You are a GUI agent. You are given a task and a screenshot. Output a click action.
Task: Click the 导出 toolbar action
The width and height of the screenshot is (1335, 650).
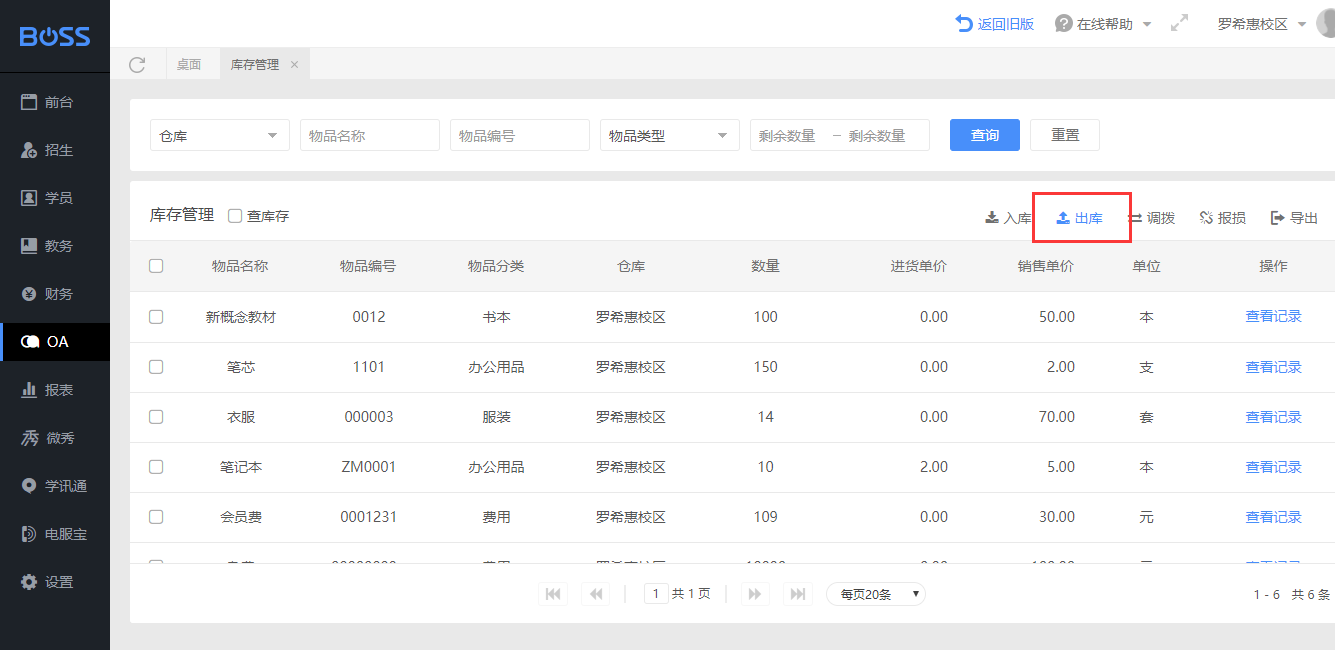coord(1294,218)
